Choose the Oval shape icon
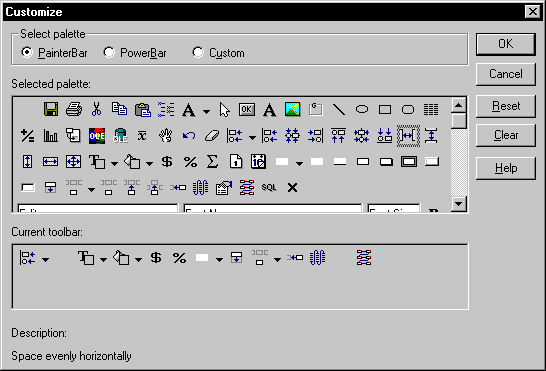The height and width of the screenshot is (371, 546). click(x=362, y=109)
